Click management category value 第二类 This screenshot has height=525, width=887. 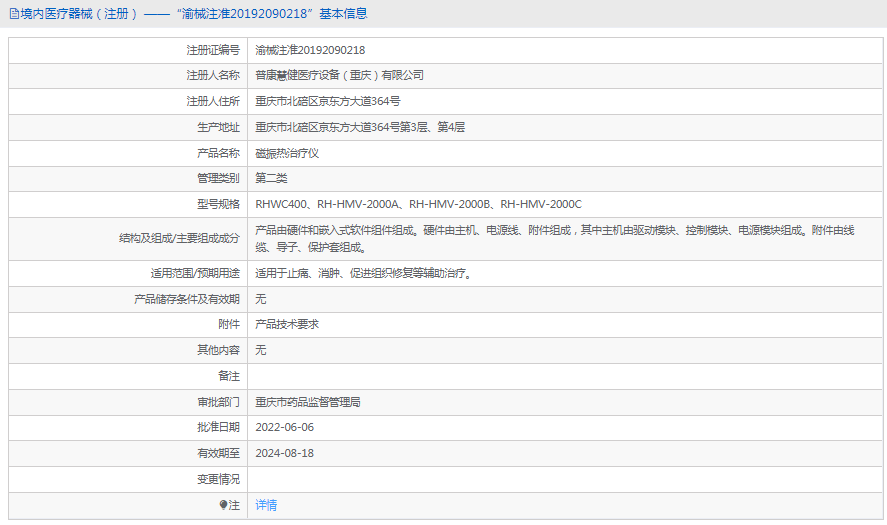[271, 178]
